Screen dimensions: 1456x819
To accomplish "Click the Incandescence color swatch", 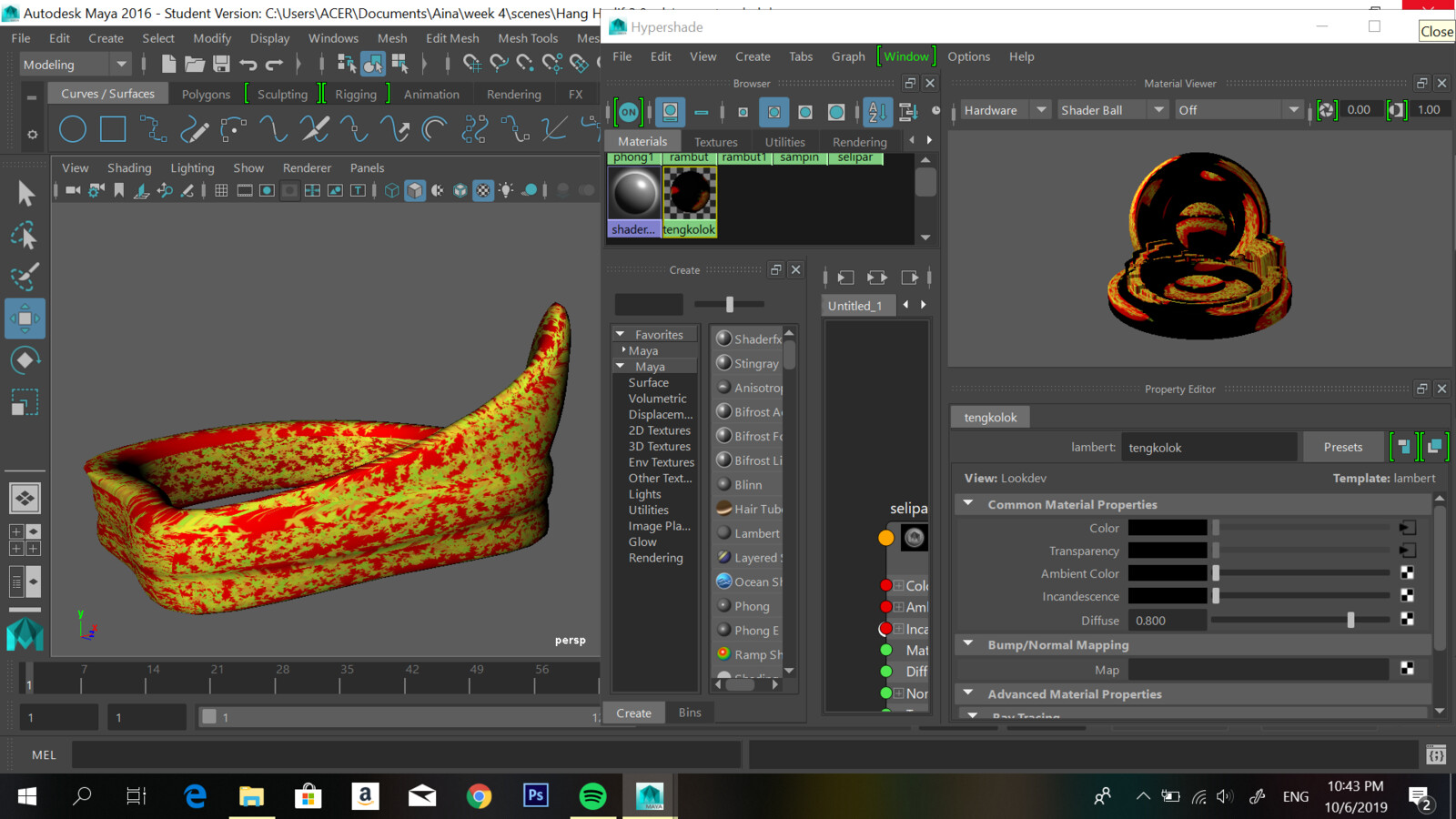I will [x=1168, y=596].
